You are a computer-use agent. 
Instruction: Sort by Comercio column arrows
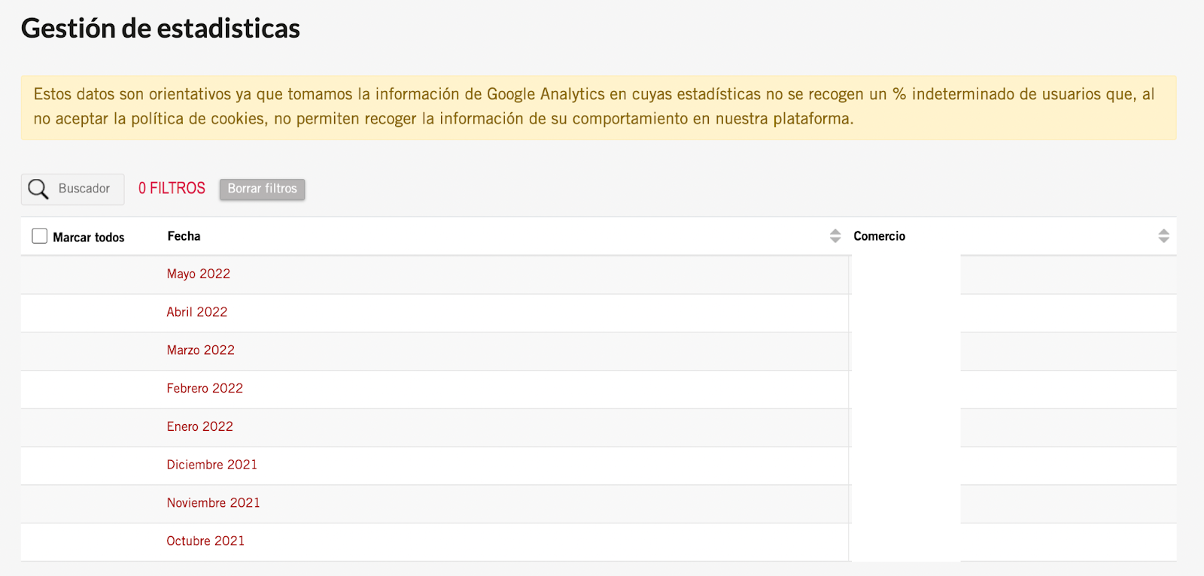point(1163,236)
